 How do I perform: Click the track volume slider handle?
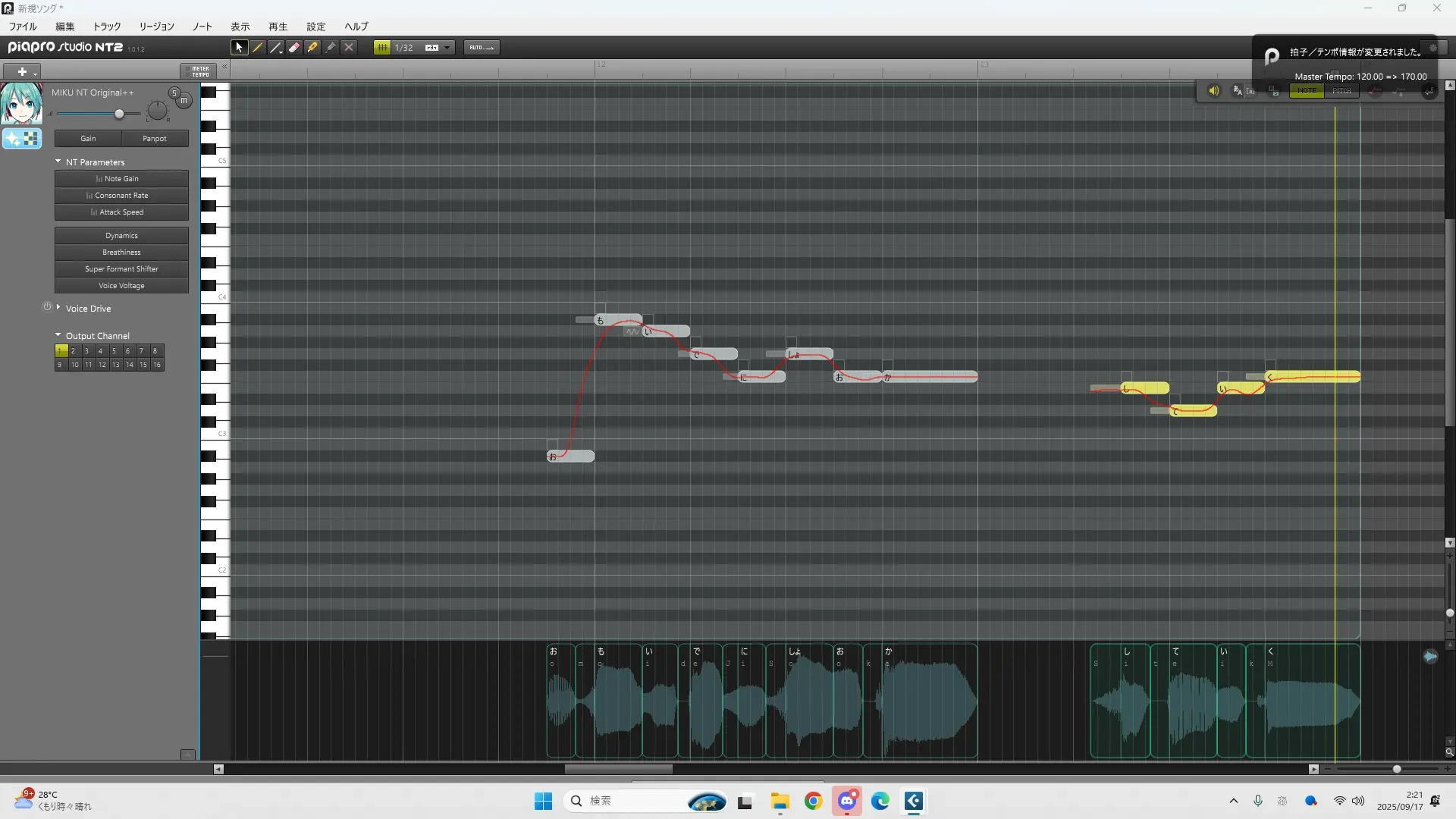(x=119, y=114)
